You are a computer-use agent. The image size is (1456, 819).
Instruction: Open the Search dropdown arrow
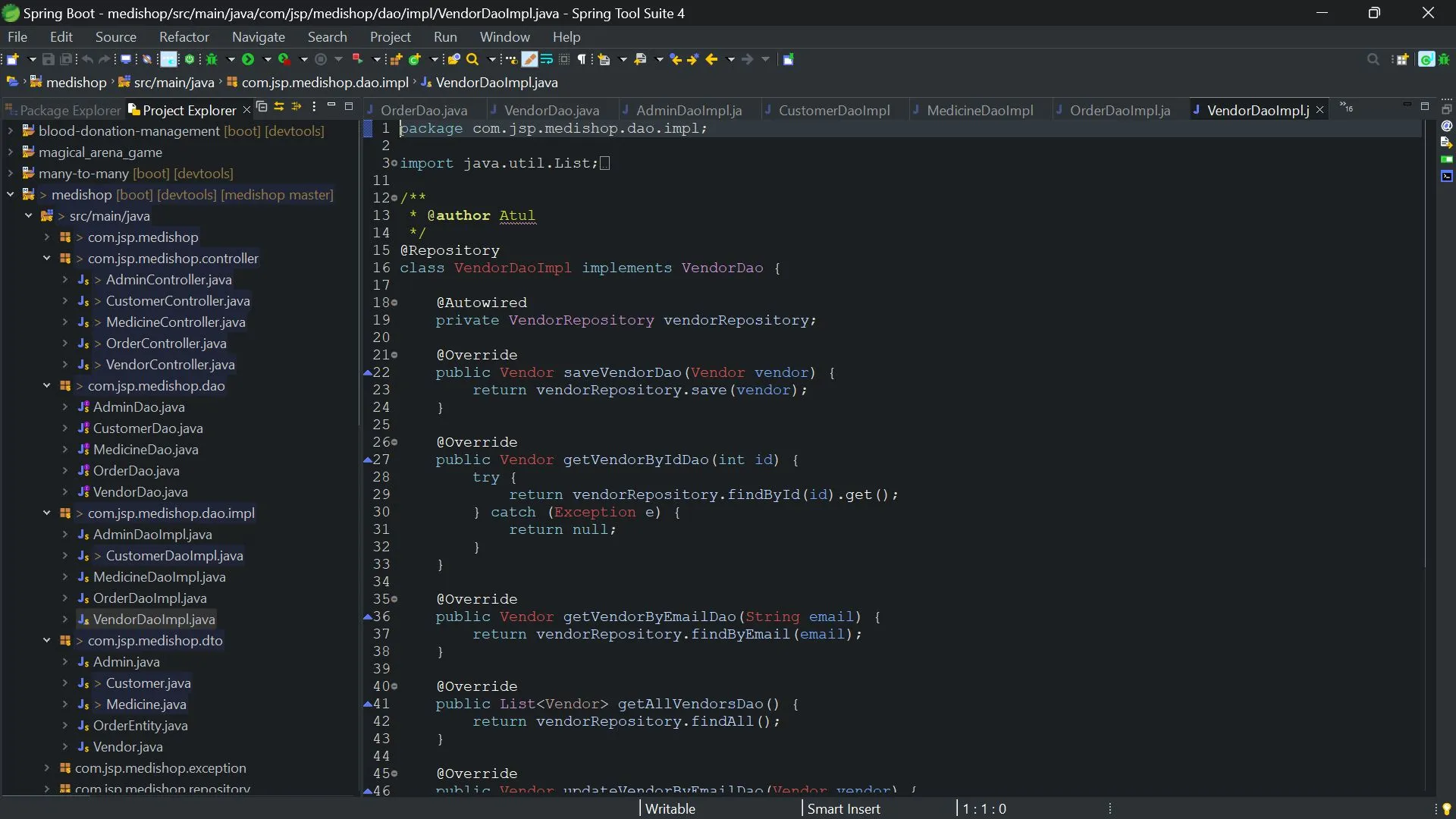491,59
